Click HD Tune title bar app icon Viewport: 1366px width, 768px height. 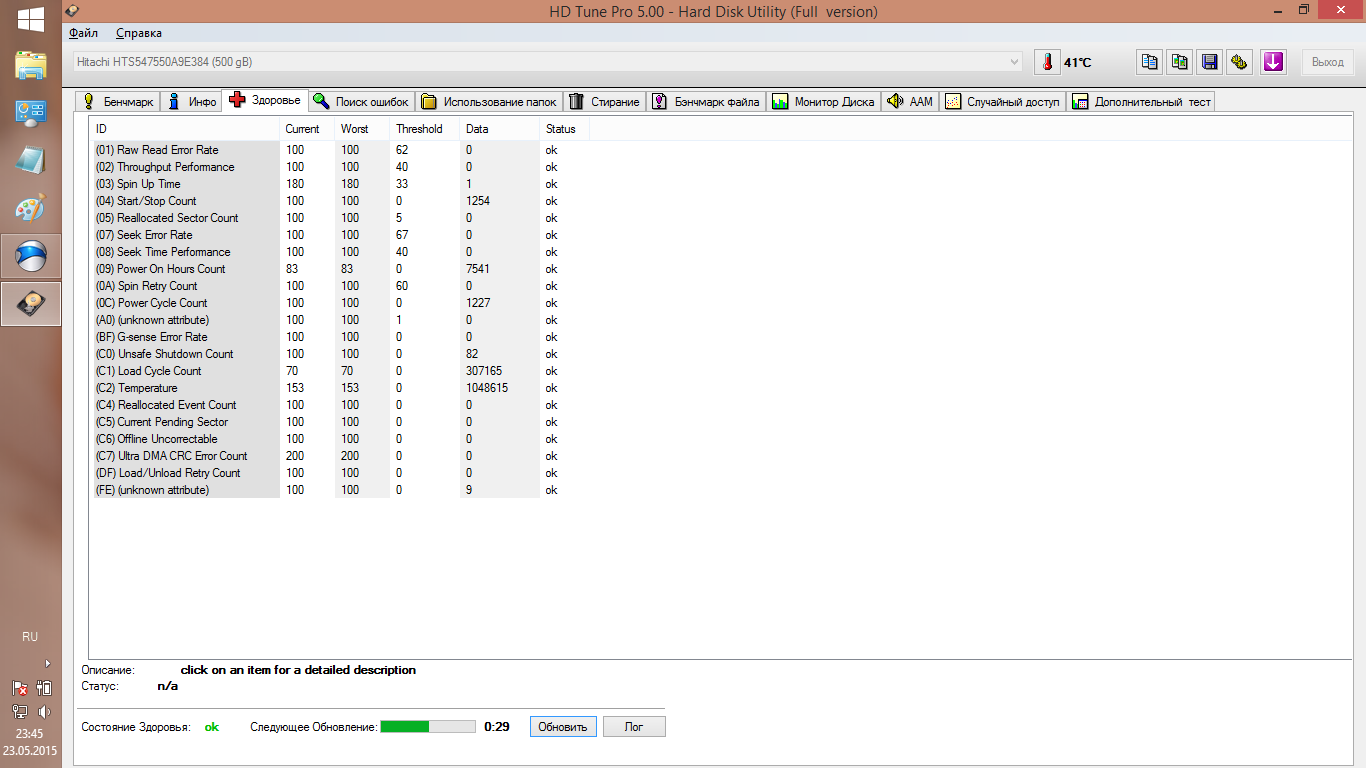[71, 11]
